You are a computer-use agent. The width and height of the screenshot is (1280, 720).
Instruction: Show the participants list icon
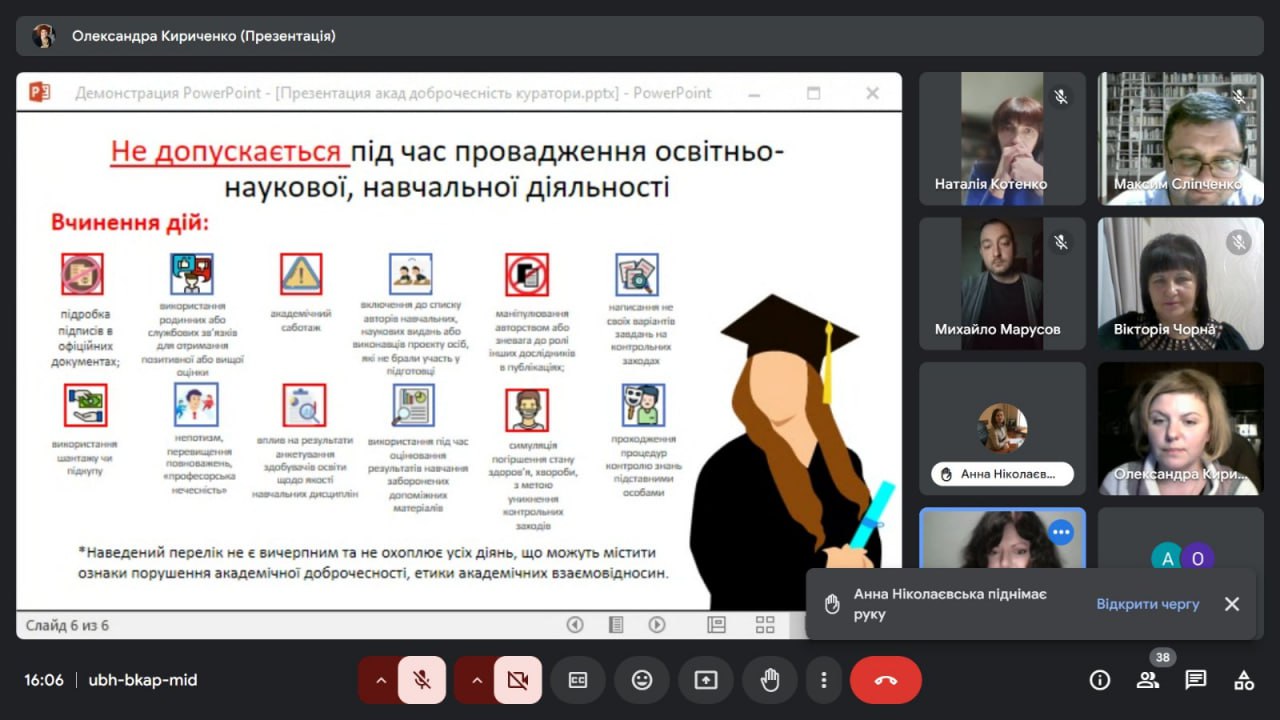1148,680
